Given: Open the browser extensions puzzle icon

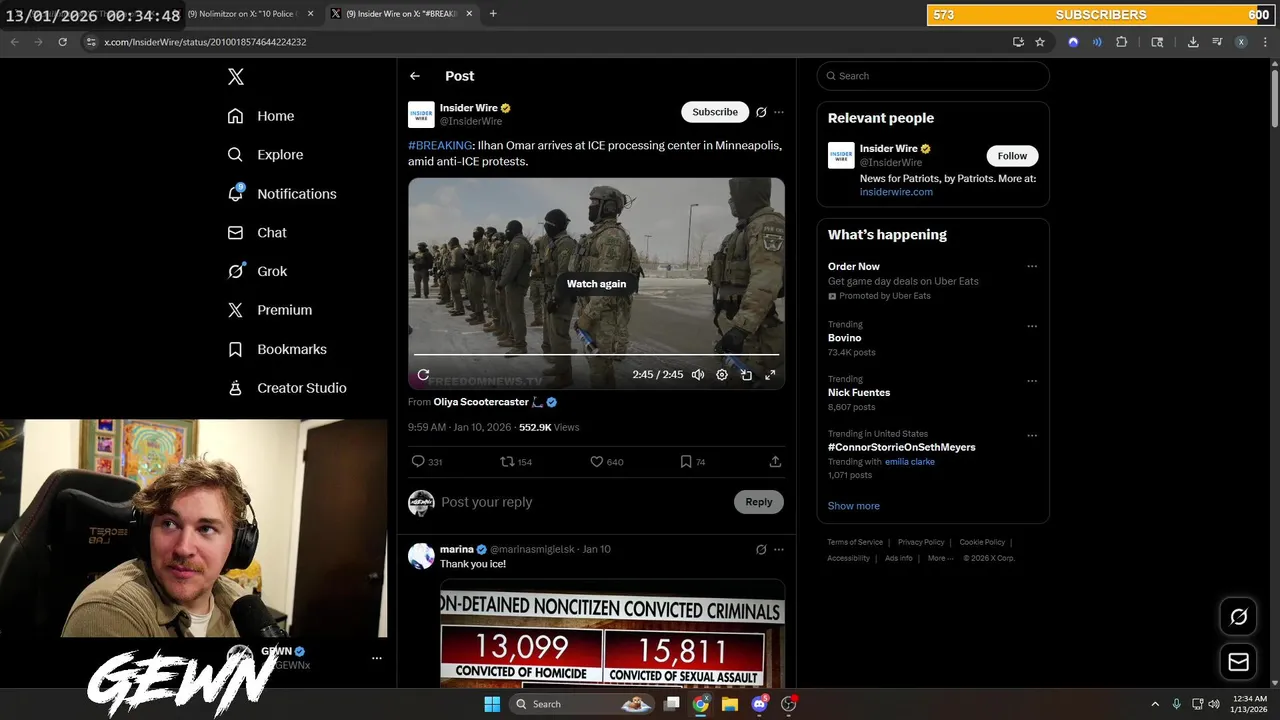Looking at the screenshot, I should (1121, 42).
